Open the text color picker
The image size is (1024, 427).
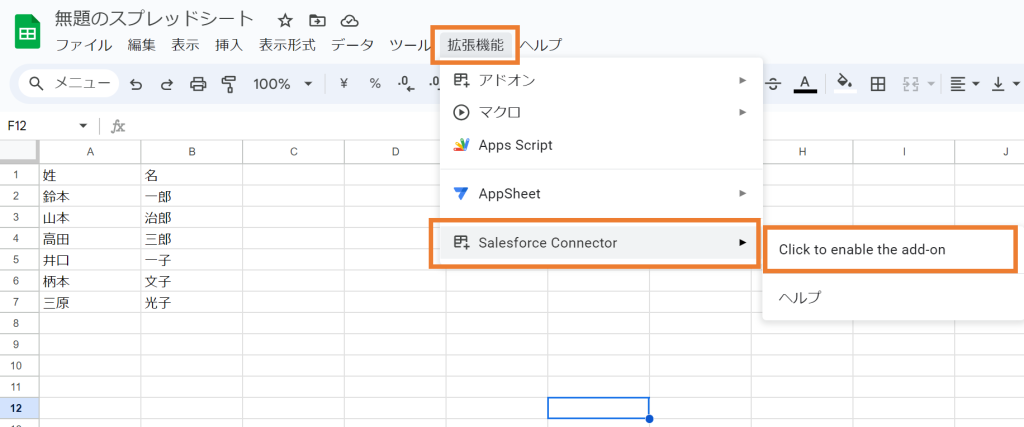[805, 84]
